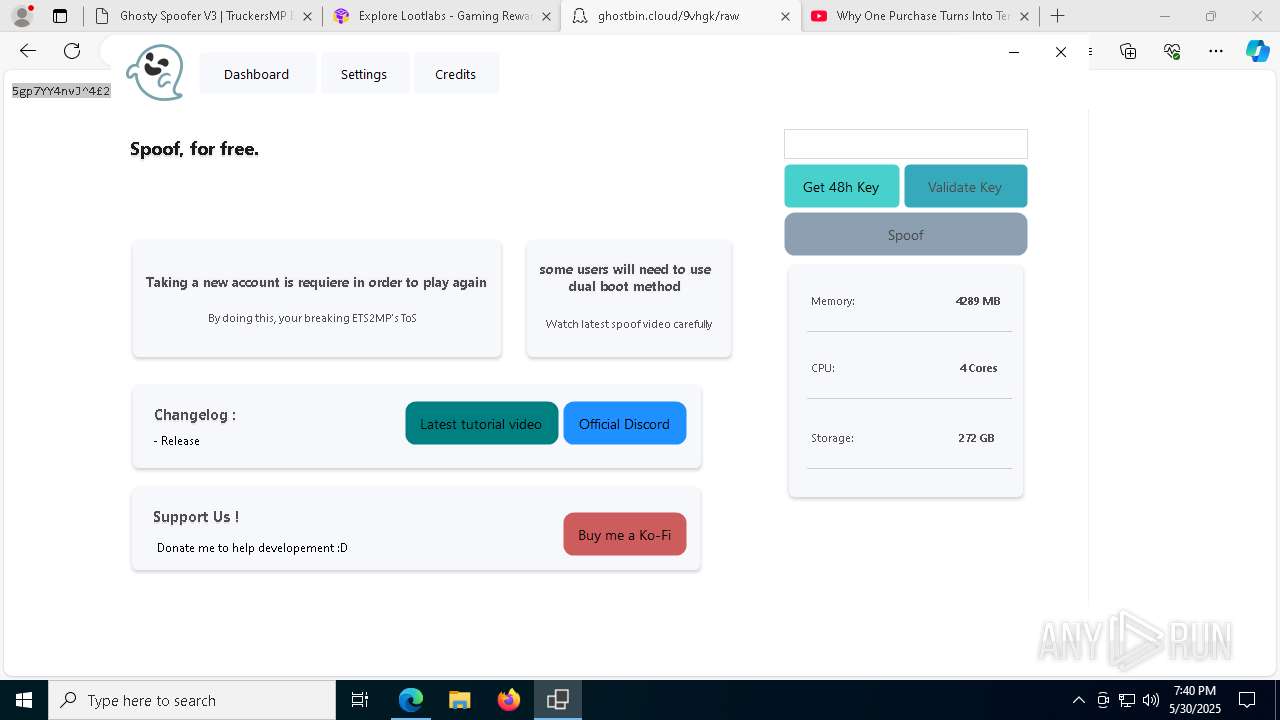This screenshot has height=720, width=1280.
Task: Open the Credits tab
Action: point(455,74)
